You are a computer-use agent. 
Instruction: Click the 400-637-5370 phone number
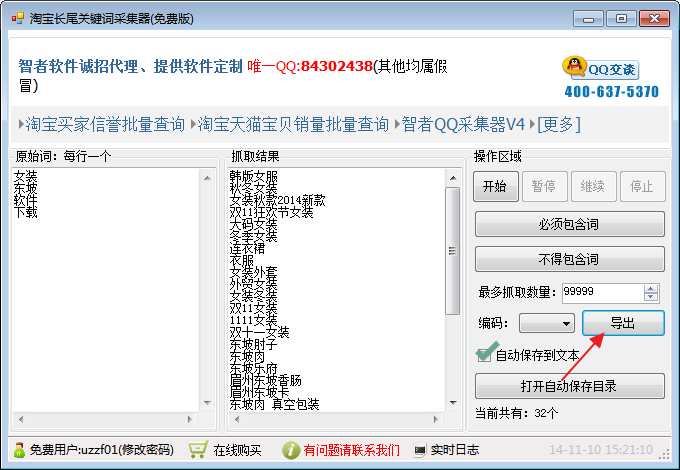coord(611,92)
